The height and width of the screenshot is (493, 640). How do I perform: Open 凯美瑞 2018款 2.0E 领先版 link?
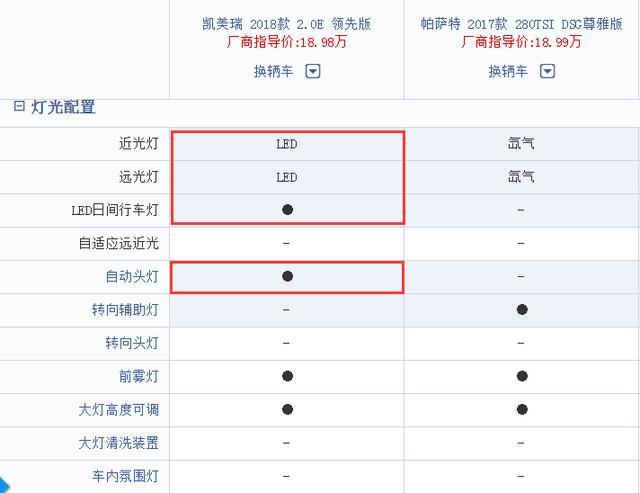(x=287, y=24)
